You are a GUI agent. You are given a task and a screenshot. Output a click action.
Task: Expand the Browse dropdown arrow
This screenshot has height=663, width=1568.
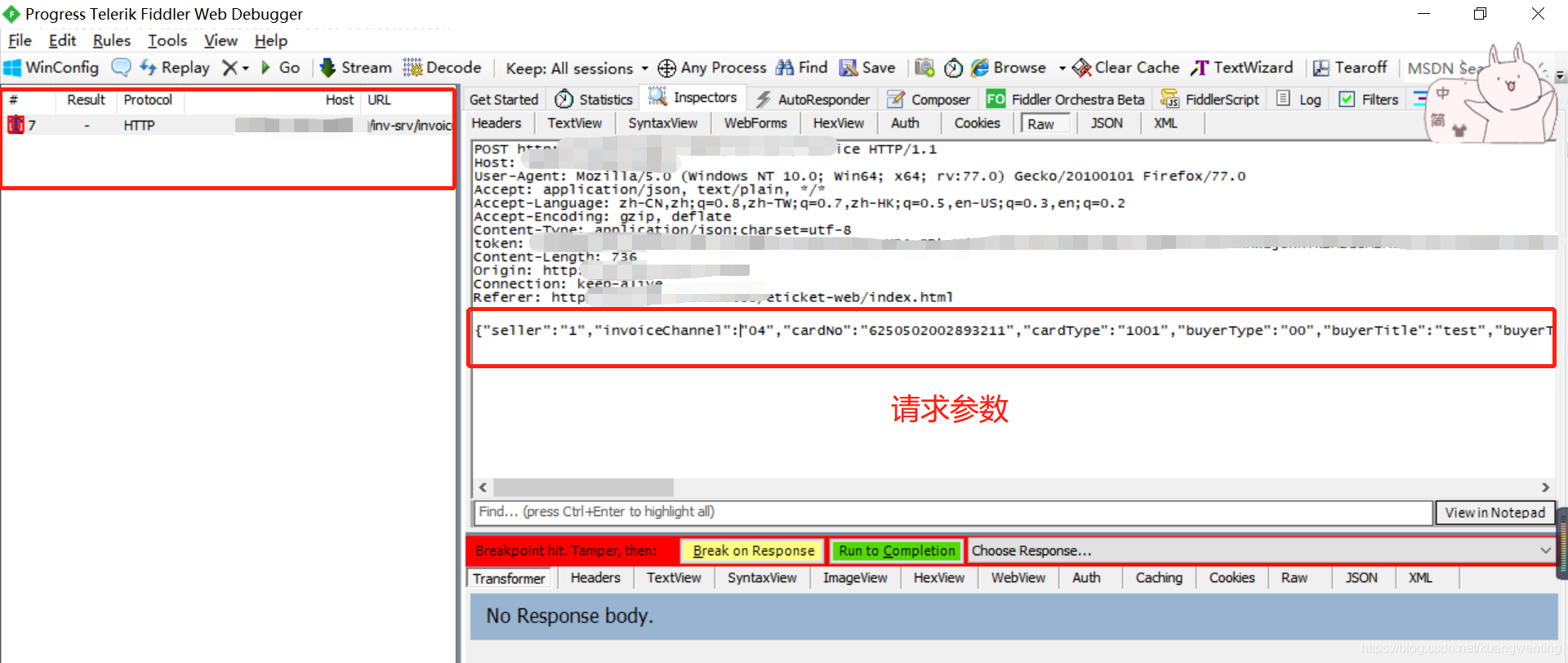point(1062,68)
